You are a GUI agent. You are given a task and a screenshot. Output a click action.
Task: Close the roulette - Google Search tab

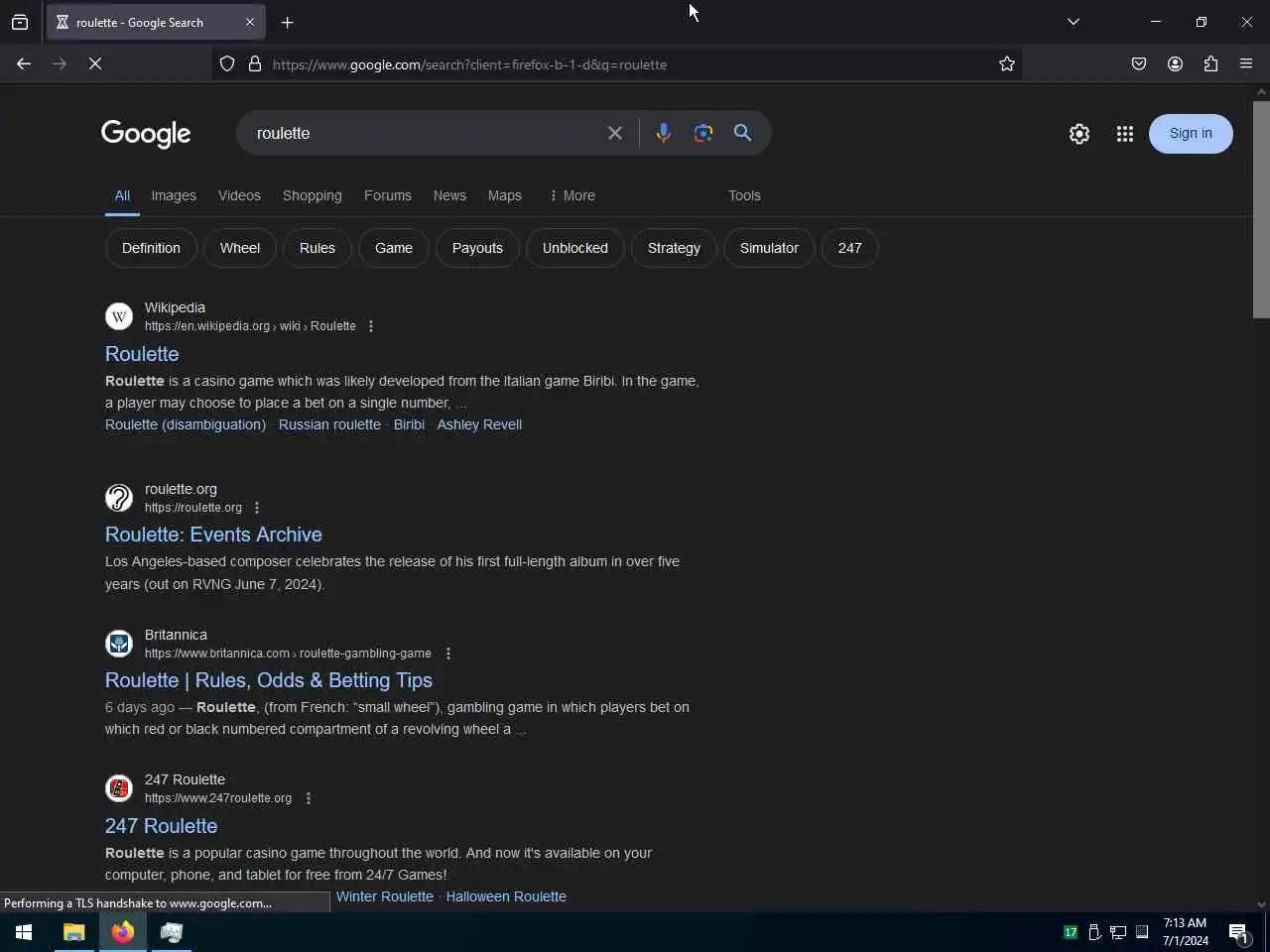(x=250, y=22)
